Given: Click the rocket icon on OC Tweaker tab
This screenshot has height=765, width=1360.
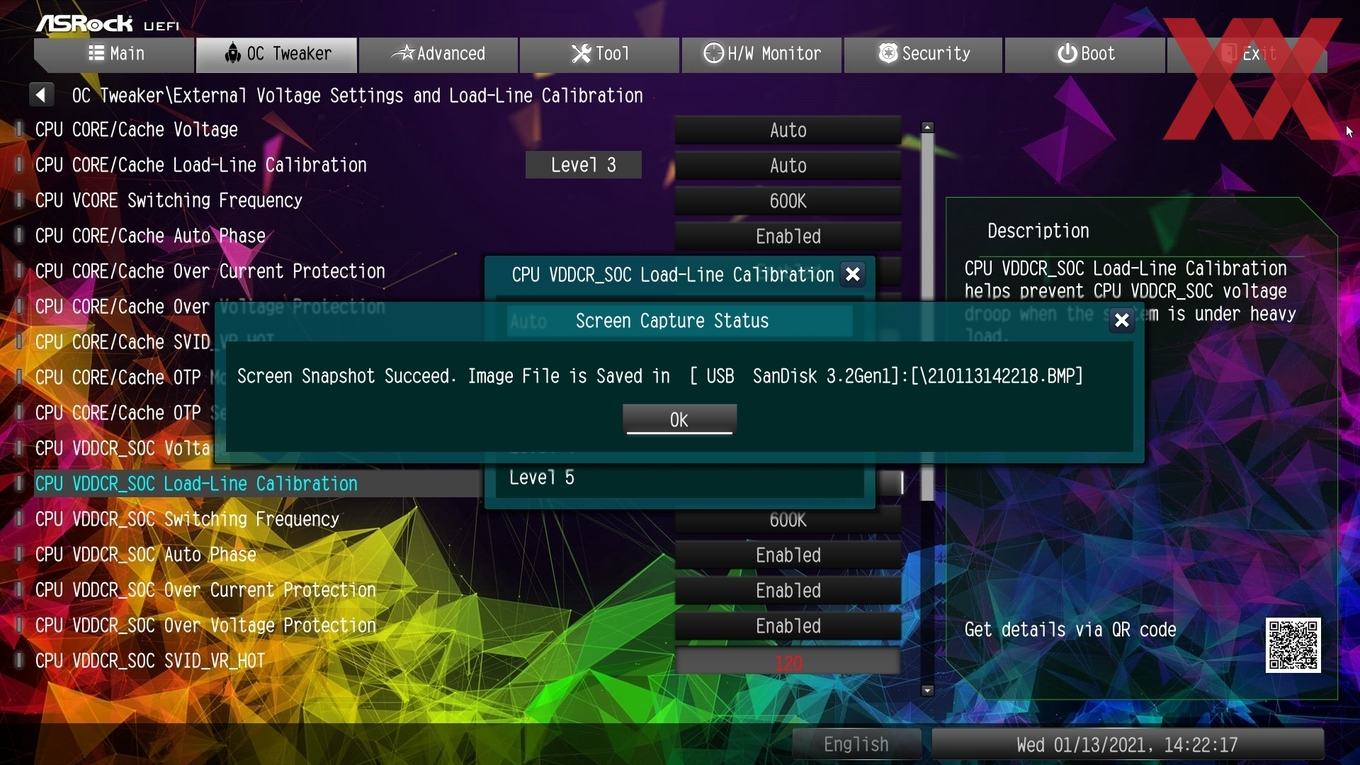Looking at the screenshot, I should click(x=232, y=53).
